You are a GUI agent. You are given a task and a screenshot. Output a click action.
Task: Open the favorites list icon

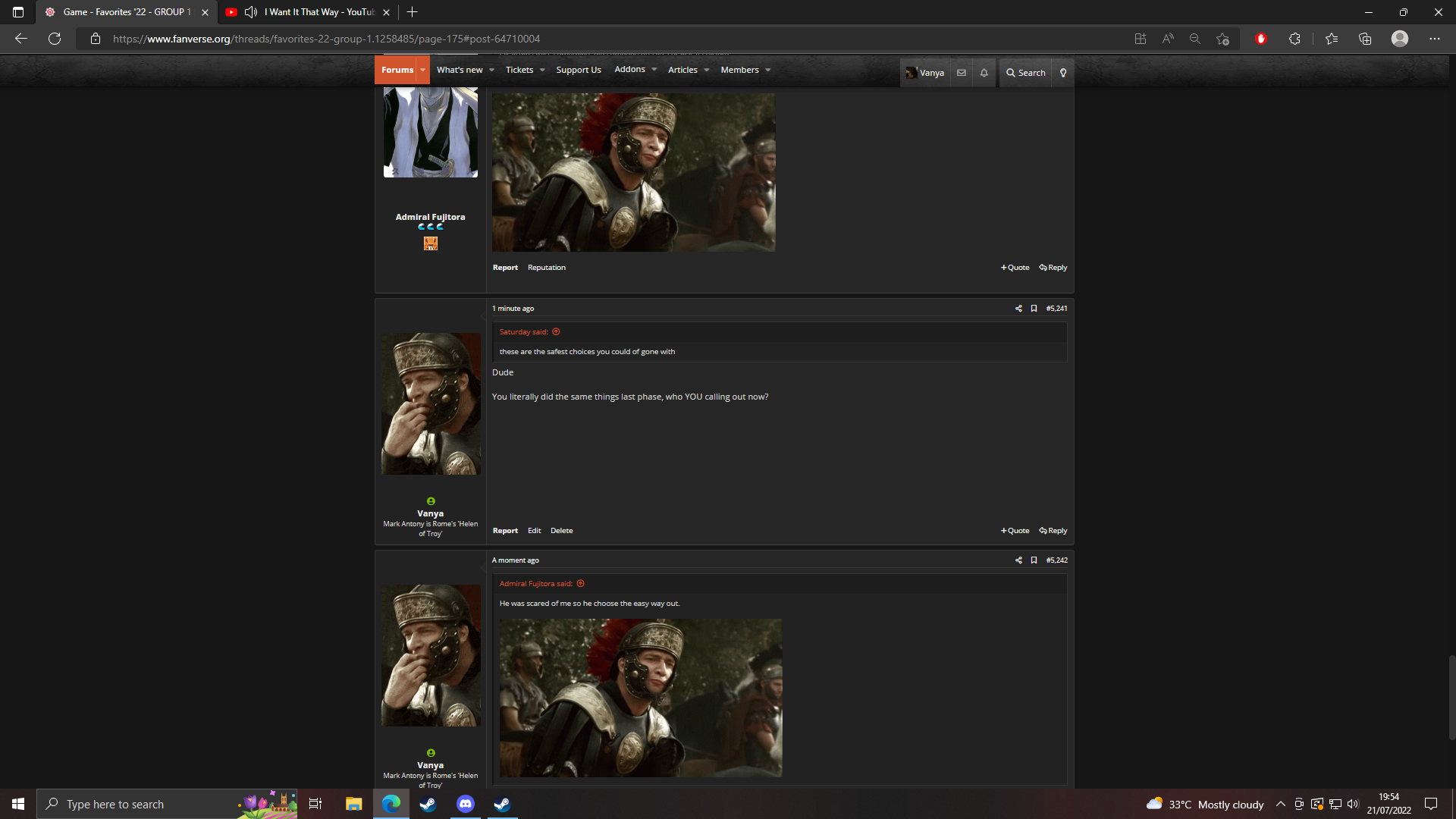click(x=1332, y=39)
